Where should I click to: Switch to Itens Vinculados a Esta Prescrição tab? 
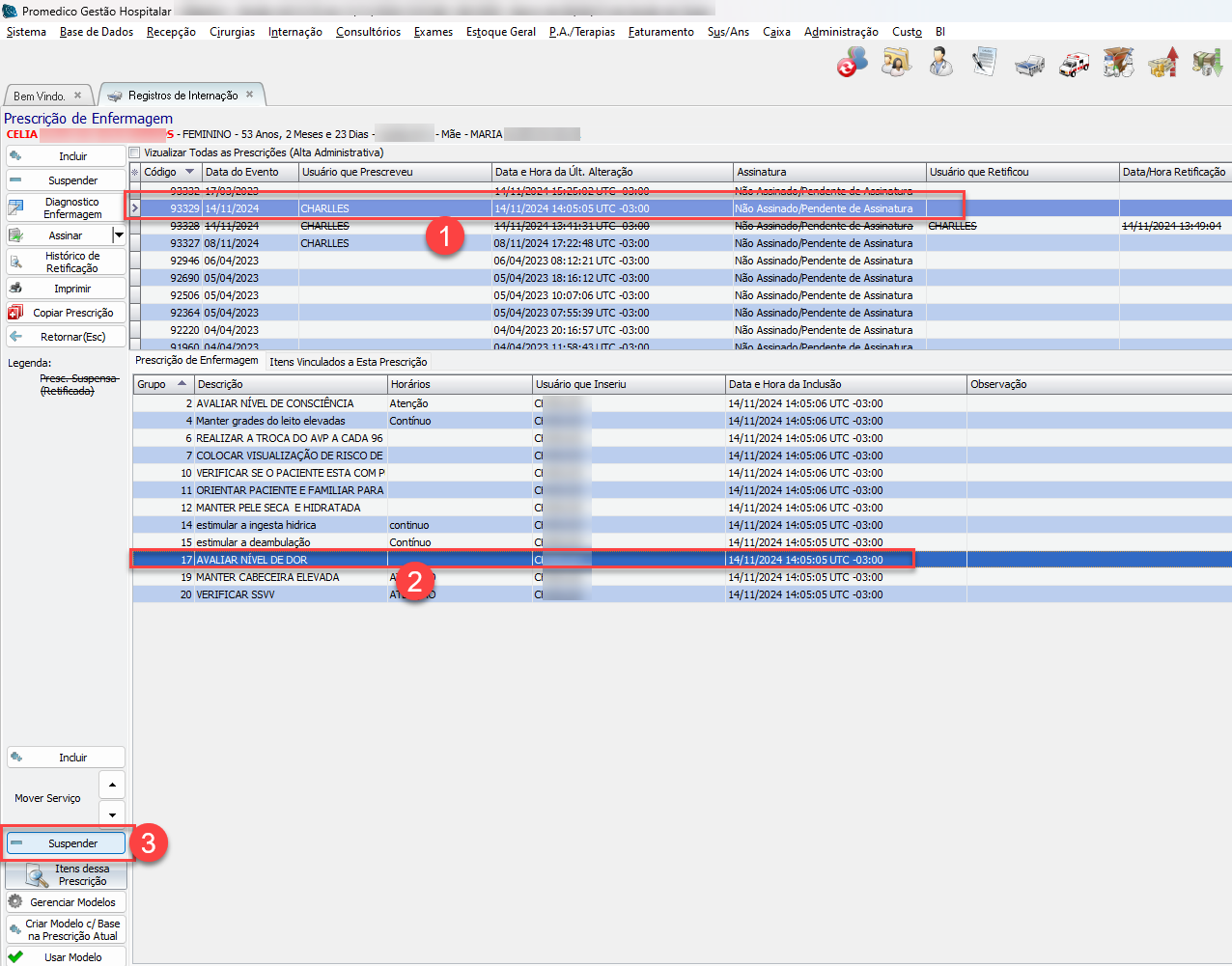[348, 362]
